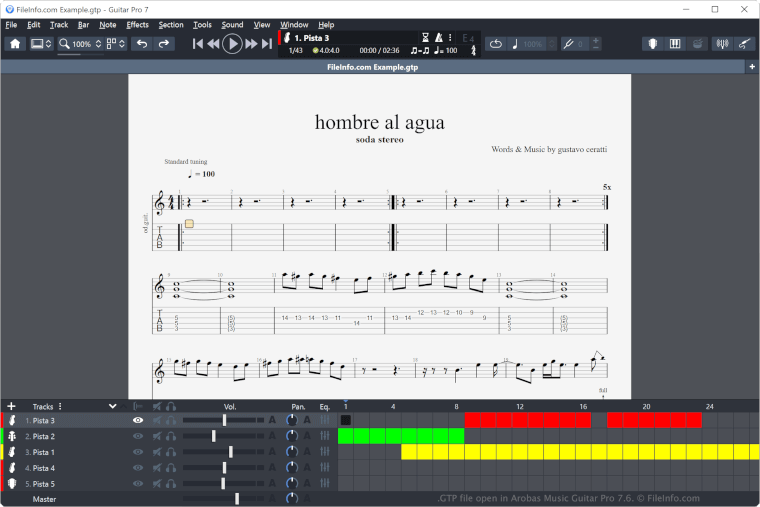The width and height of the screenshot is (760, 507).
Task: Click the Pista 3 volume slider
Action: (224, 420)
